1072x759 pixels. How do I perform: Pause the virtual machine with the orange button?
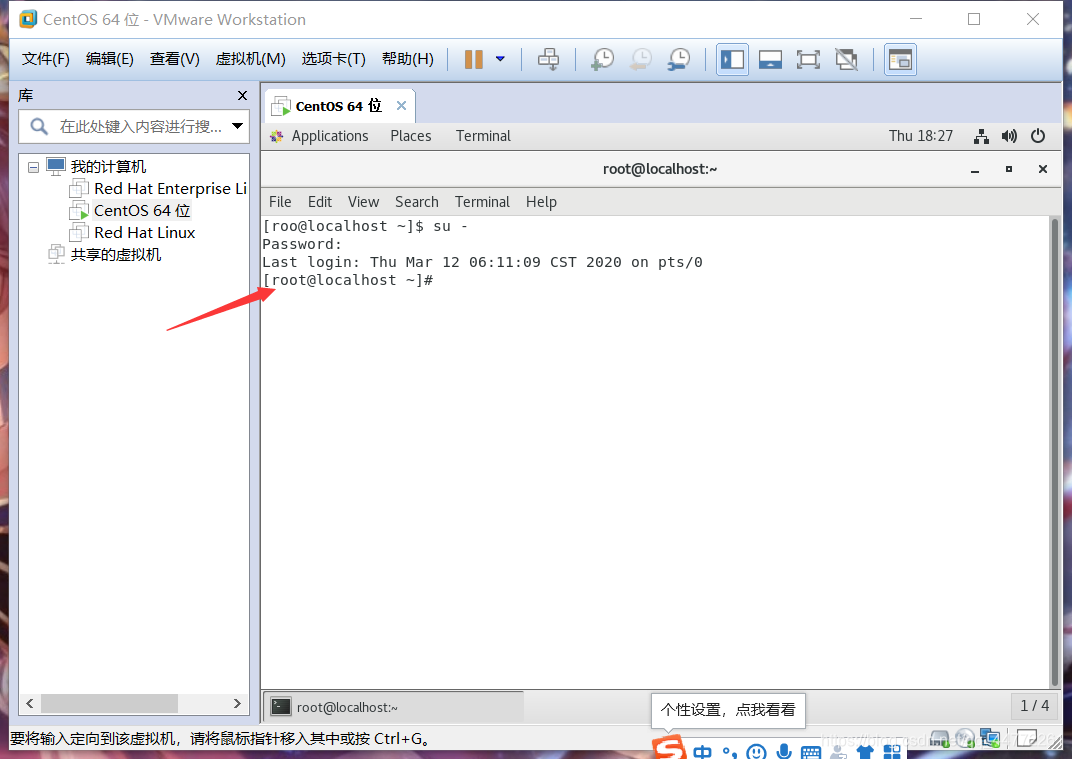point(473,59)
